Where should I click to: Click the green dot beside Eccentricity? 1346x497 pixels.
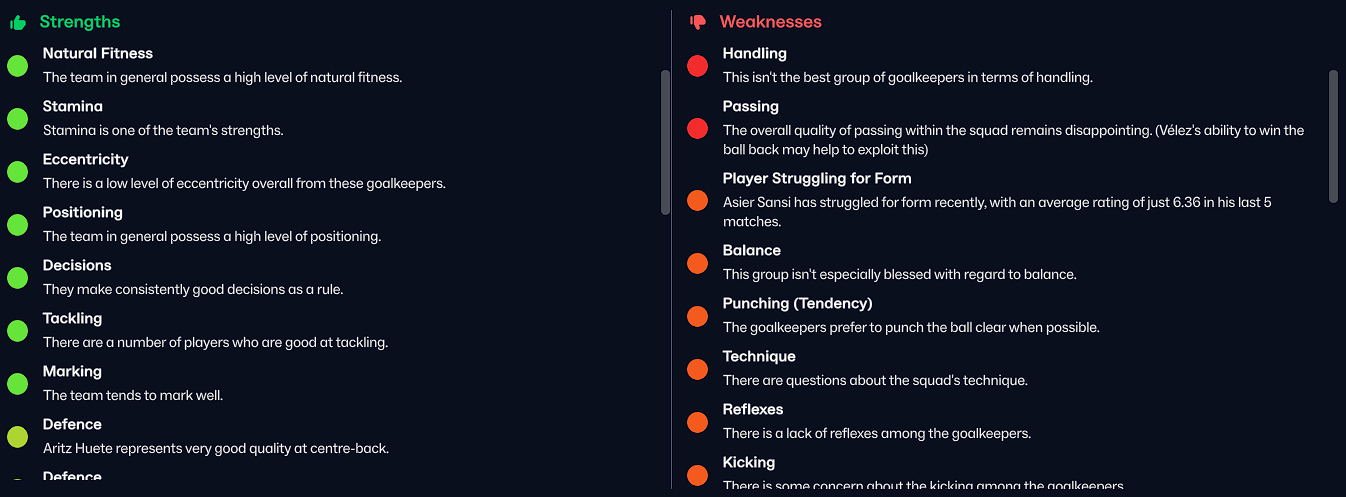click(x=17, y=172)
